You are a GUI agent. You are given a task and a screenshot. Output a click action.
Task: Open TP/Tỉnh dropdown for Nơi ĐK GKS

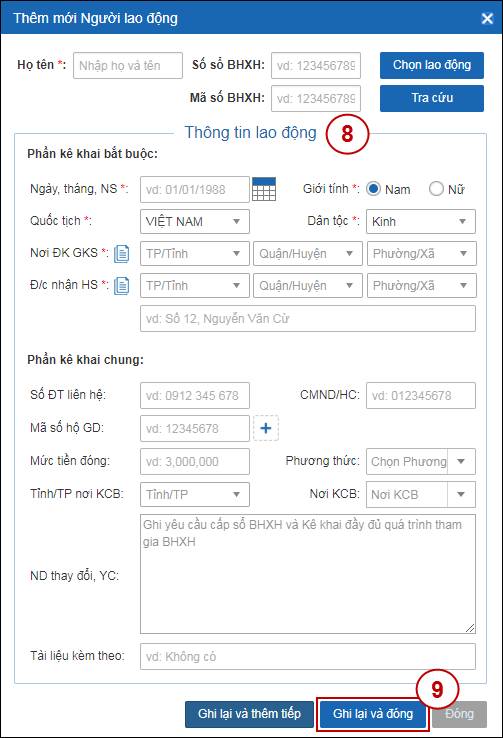point(195,254)
